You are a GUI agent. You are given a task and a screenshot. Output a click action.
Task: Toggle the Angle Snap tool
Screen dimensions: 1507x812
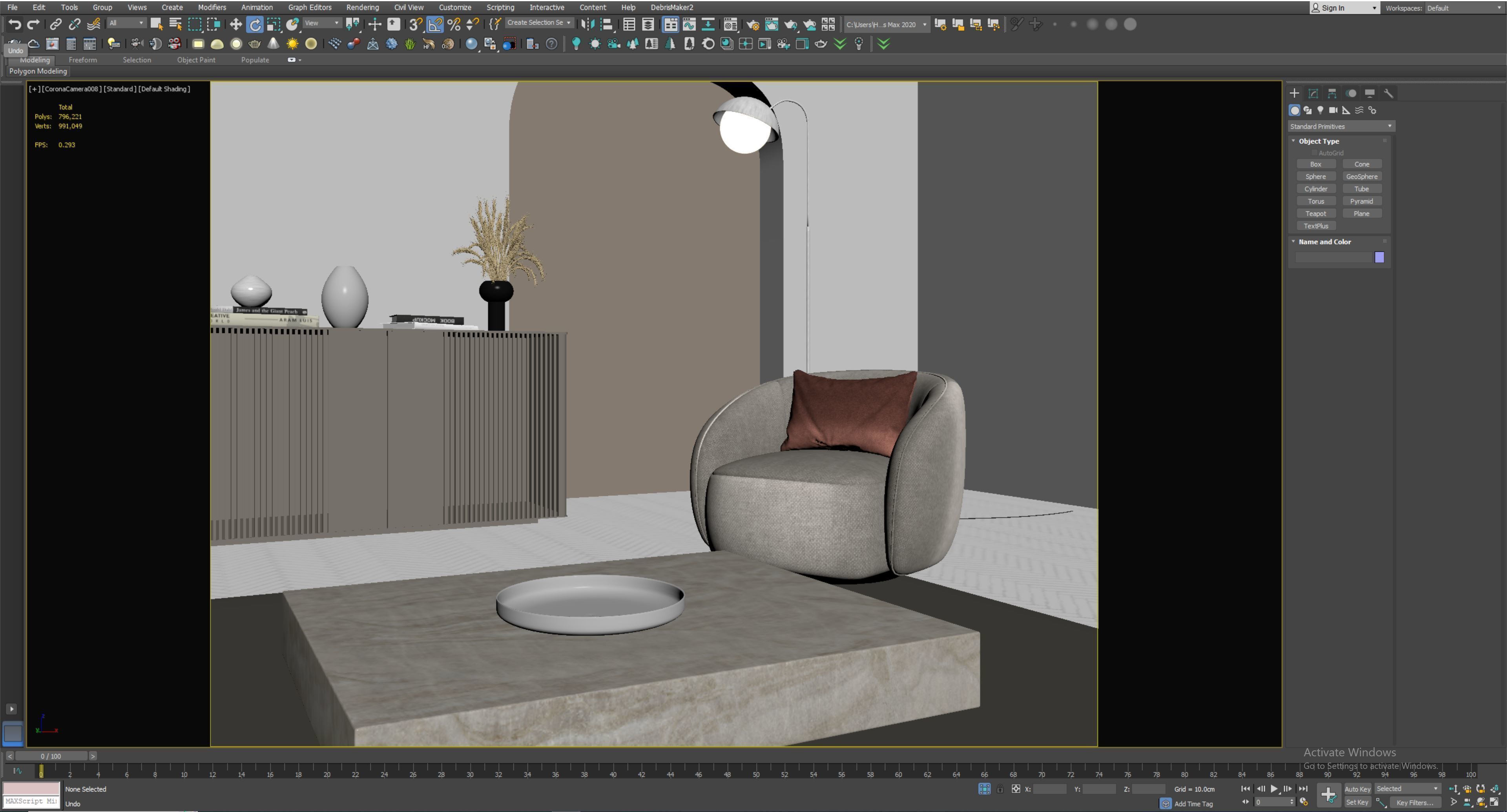[435, 25]
